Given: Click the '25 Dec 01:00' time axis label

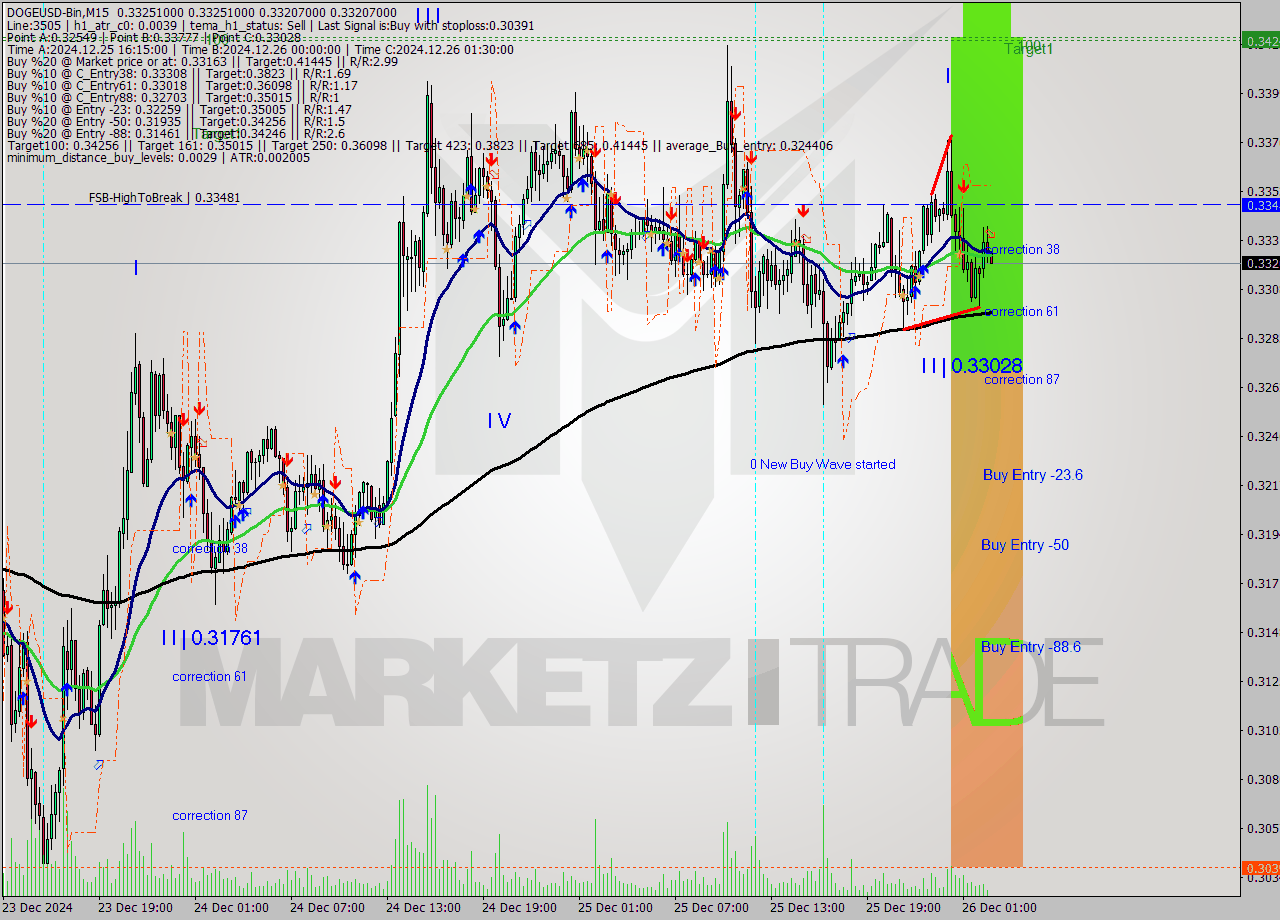Looking at the screenshot, I should pyautogui.click(x=615, y=908).
